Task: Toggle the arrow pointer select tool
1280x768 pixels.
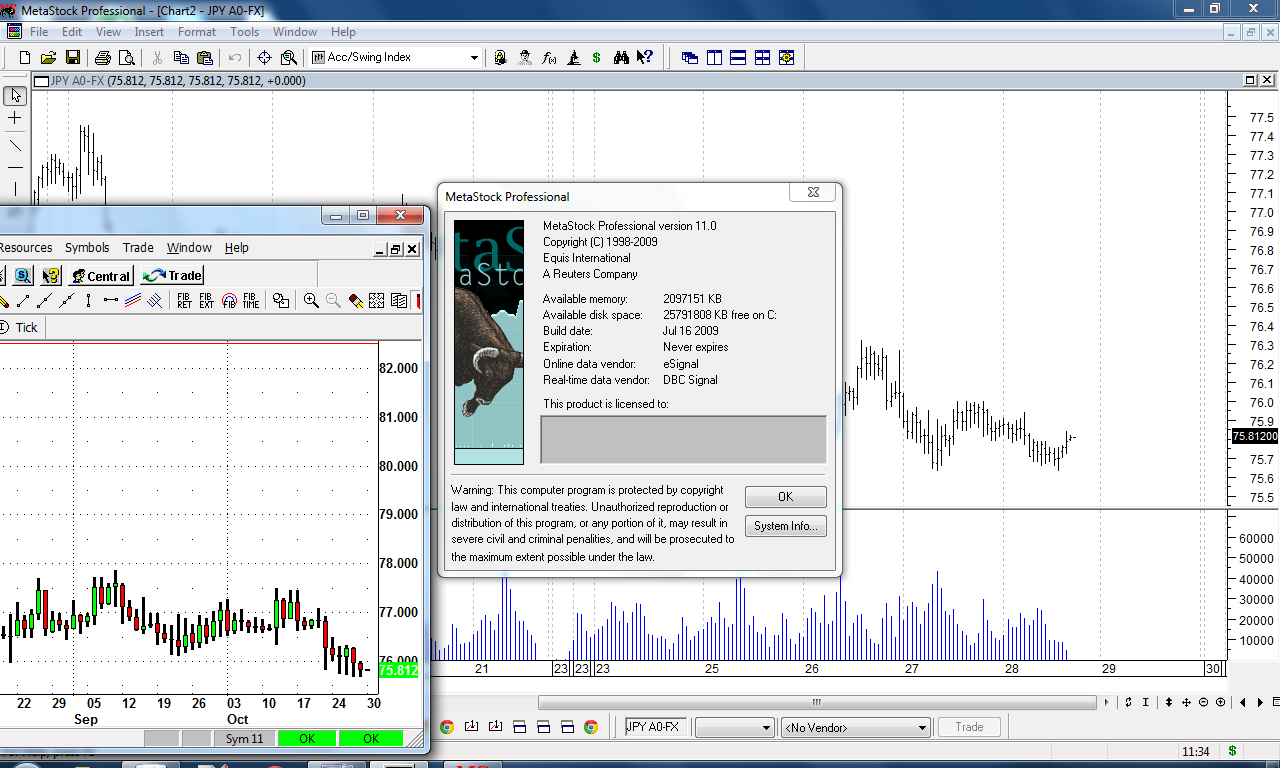Action: pos(15,95)
